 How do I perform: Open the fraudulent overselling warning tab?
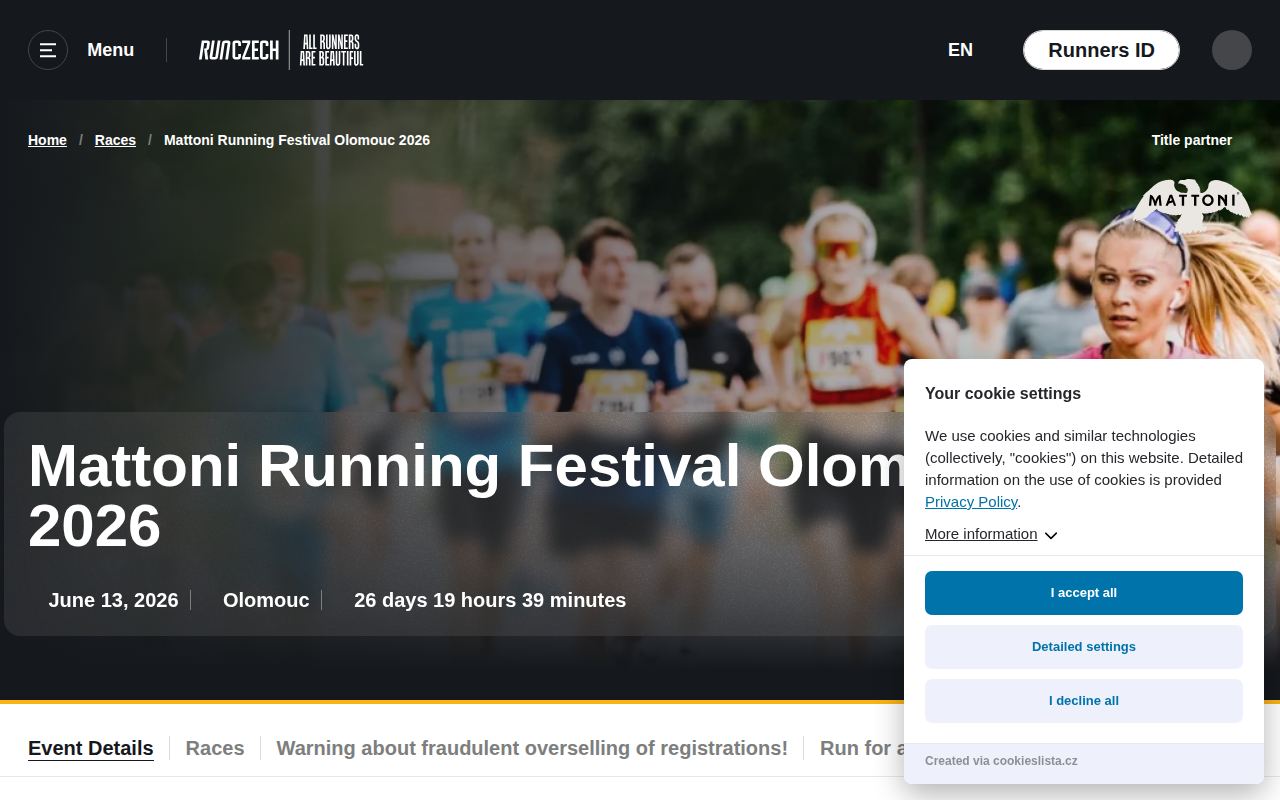[x=532, y=748]
